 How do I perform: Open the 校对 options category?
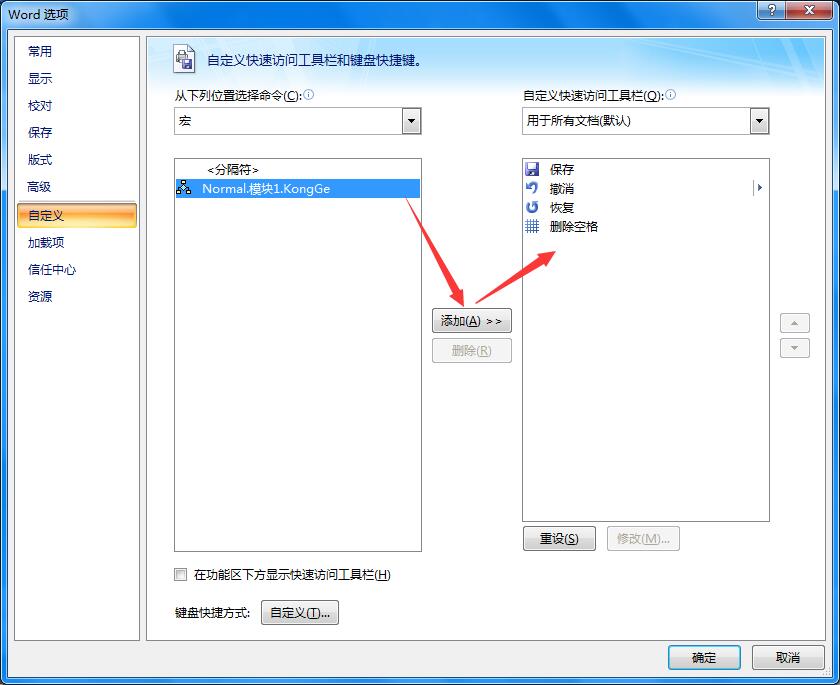pos(40,106)
